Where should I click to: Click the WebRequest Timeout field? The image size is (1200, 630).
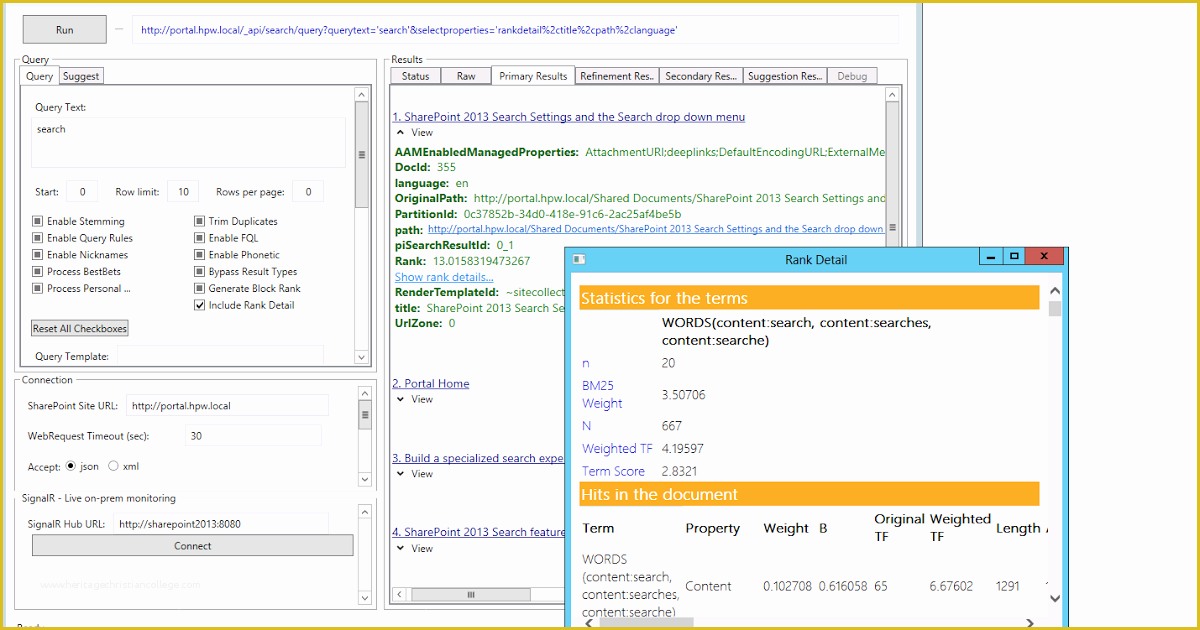pyautogui.click(x=253, y=435)
